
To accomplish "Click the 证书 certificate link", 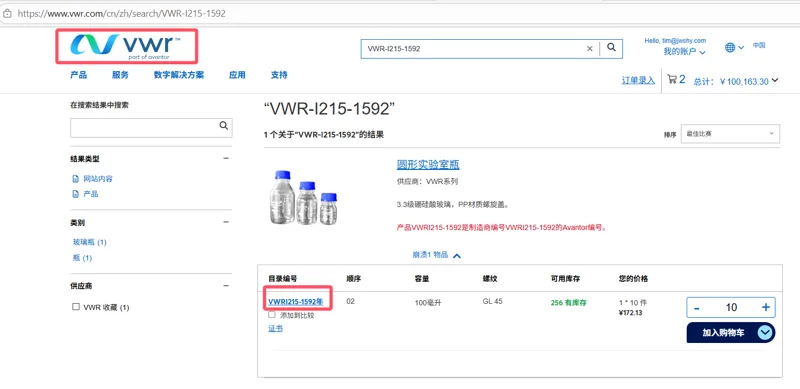I will point(276,329).
